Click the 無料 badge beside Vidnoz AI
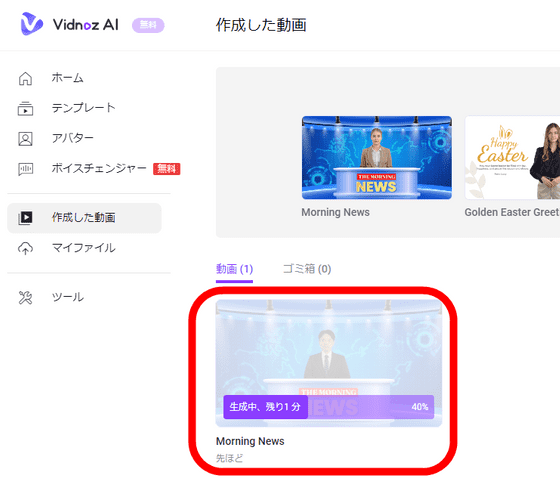Image resolution: width=560 pixels, height=492 pixels. pos(148,25)
